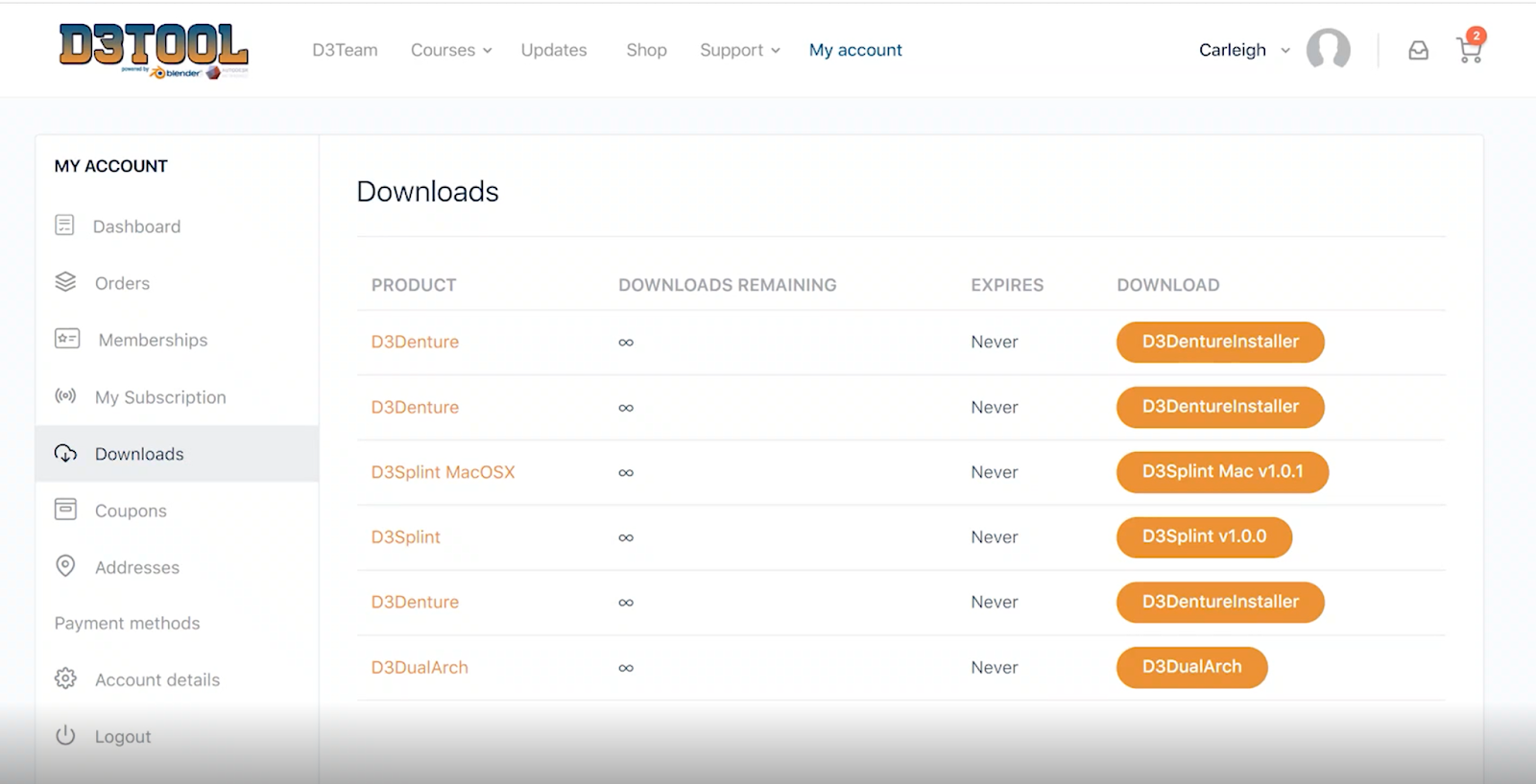Open the D3Team nav item
The width and height of the screenshot is (1536, 784).
(x=345, y=50)
